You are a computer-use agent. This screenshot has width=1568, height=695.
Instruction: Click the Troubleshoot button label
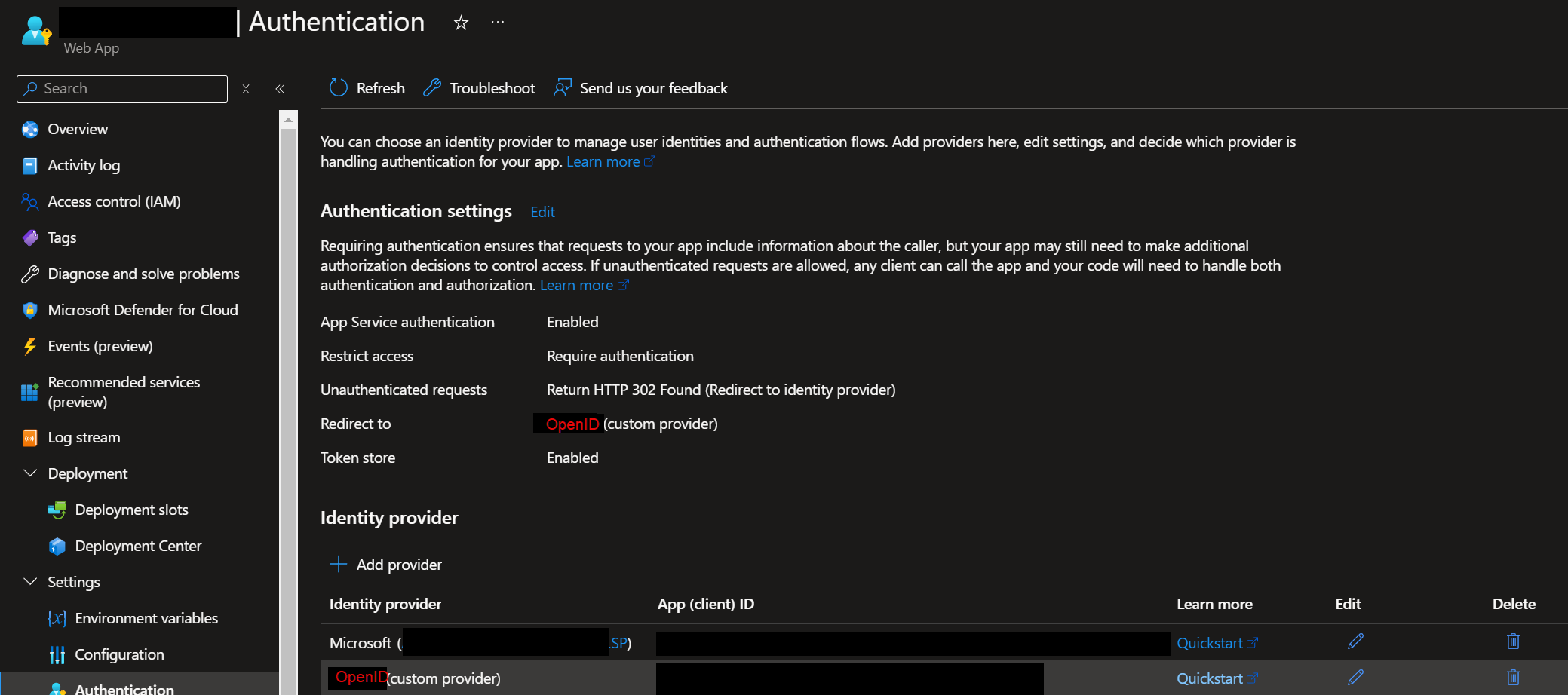[492, 89]
